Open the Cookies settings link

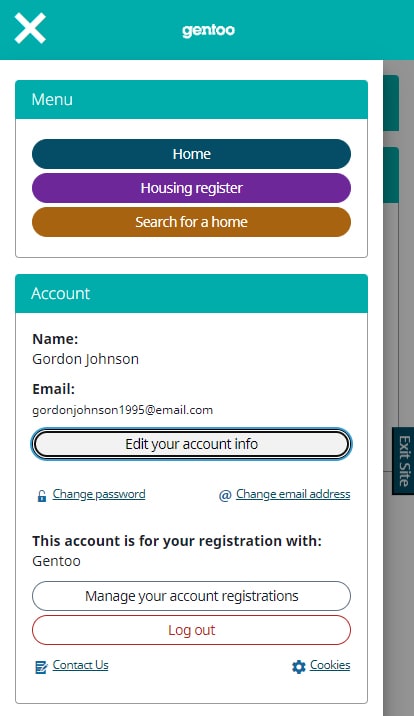[330, 665]
